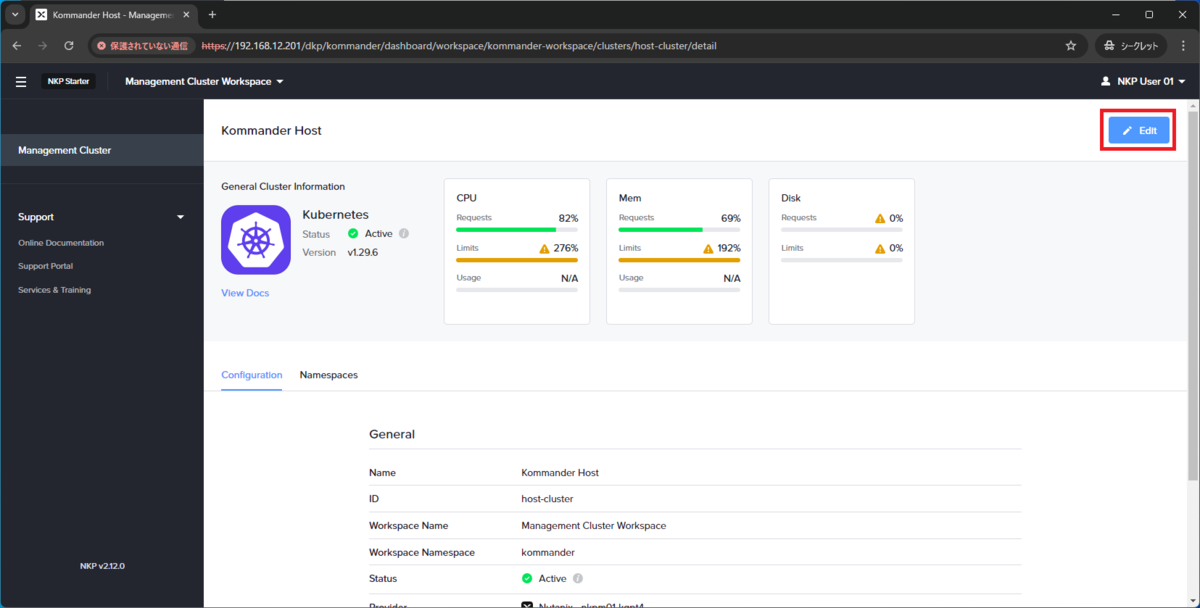
Task: Open the hamburger navigation menu
Action: click(21, 81)
